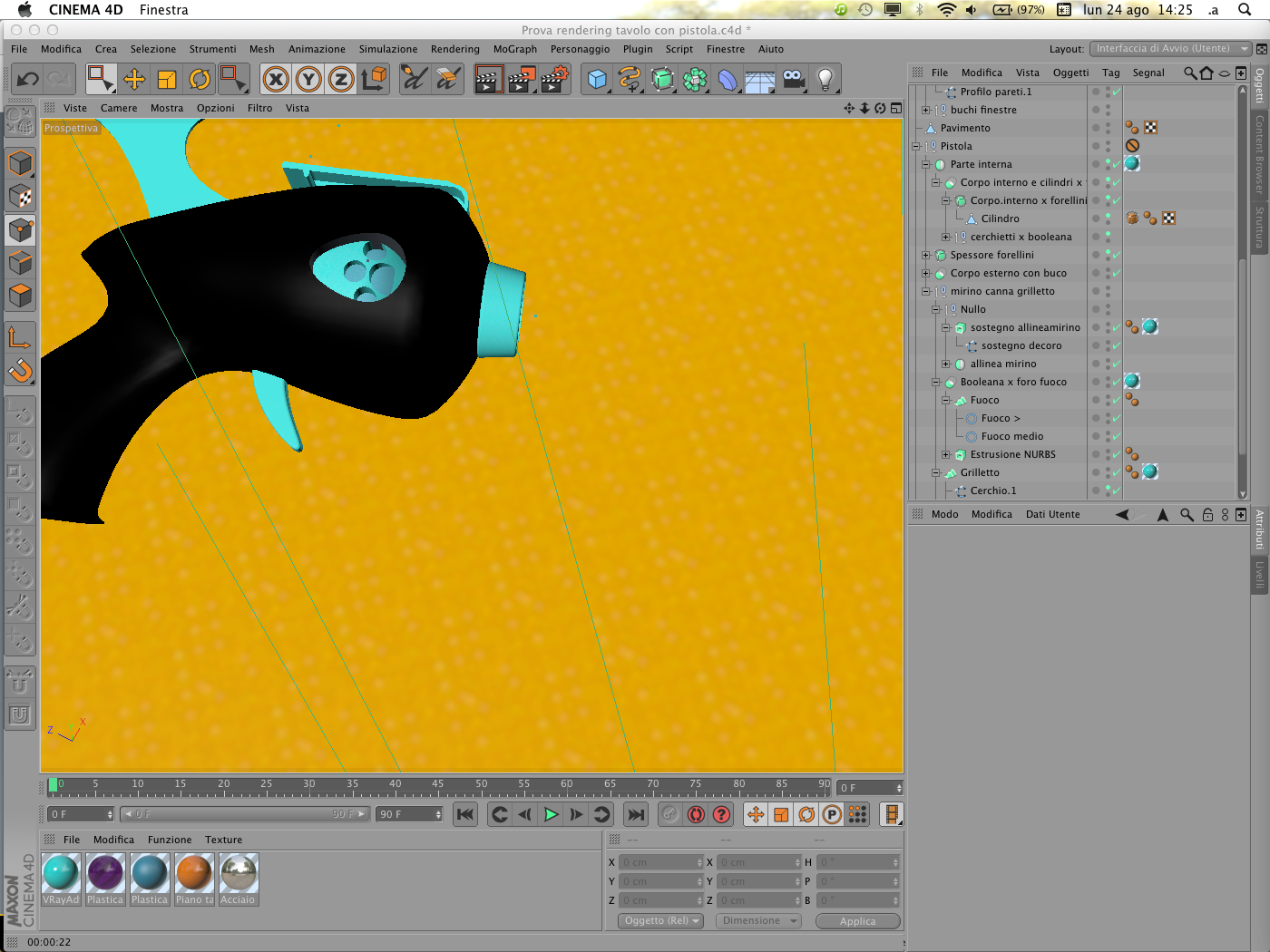Open the Cube primitive object icon
The image size is (1270, 952).
tap(597, 80)
